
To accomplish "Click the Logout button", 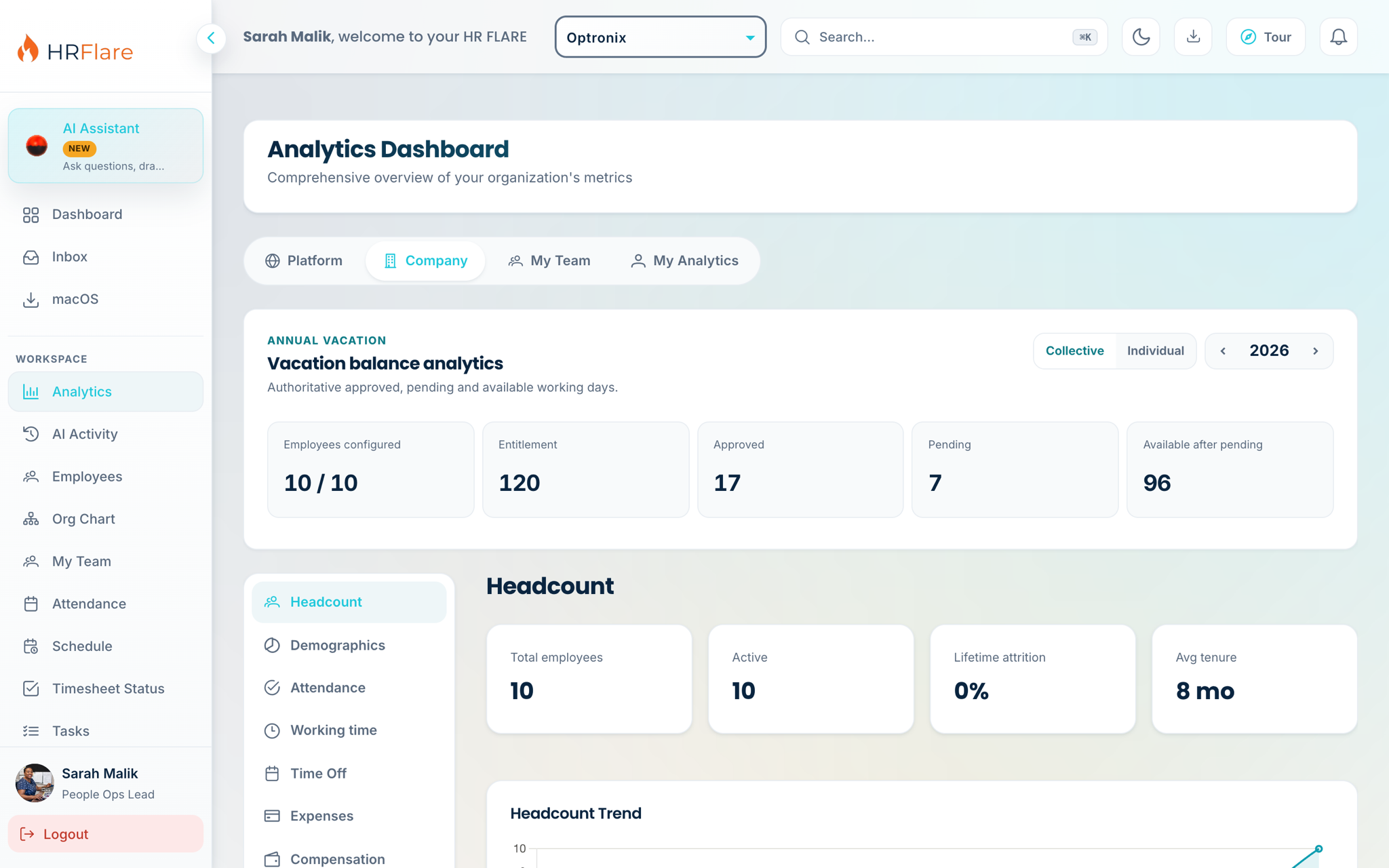I will pyautogui.click(x=105, y=833).
